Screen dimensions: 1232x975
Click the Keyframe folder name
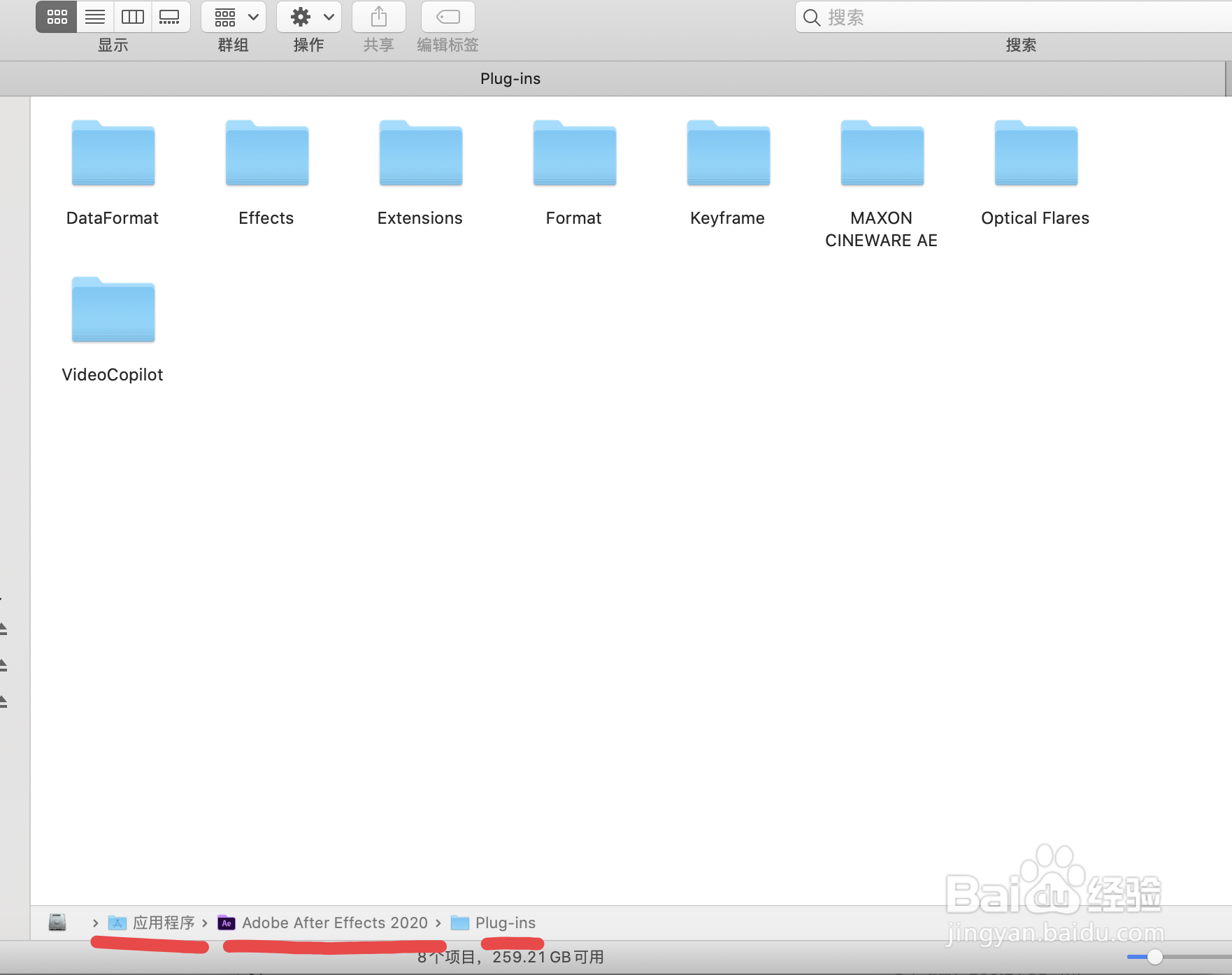[x=728, y=218]
